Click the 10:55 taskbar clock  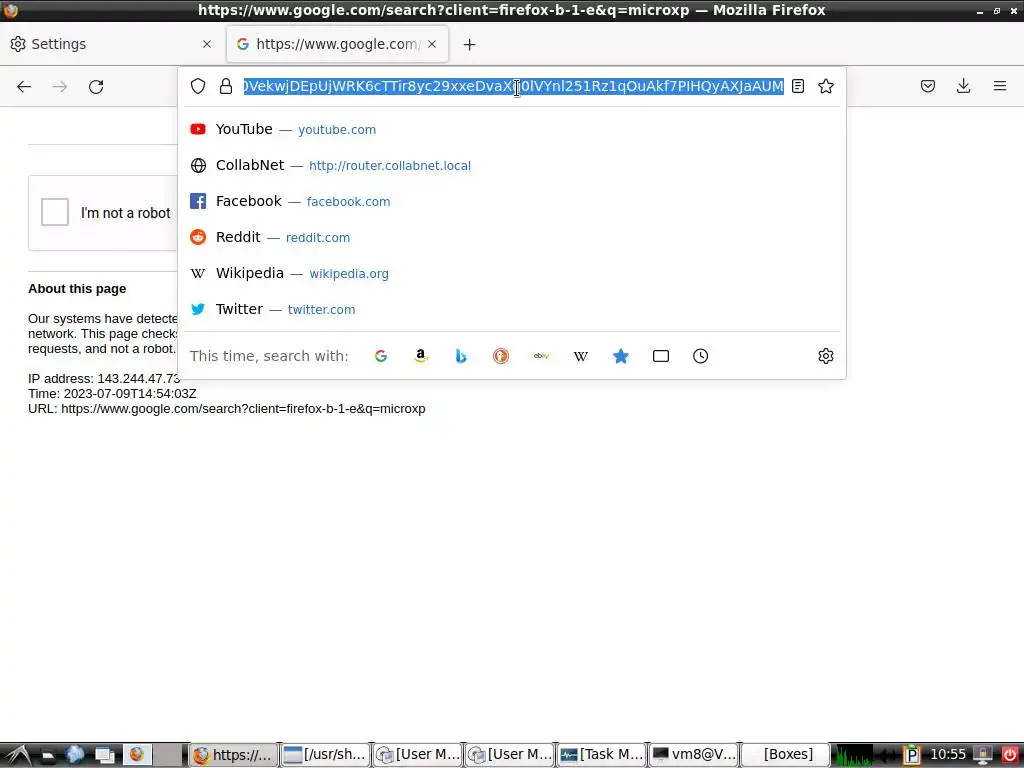tap(947, 755)
